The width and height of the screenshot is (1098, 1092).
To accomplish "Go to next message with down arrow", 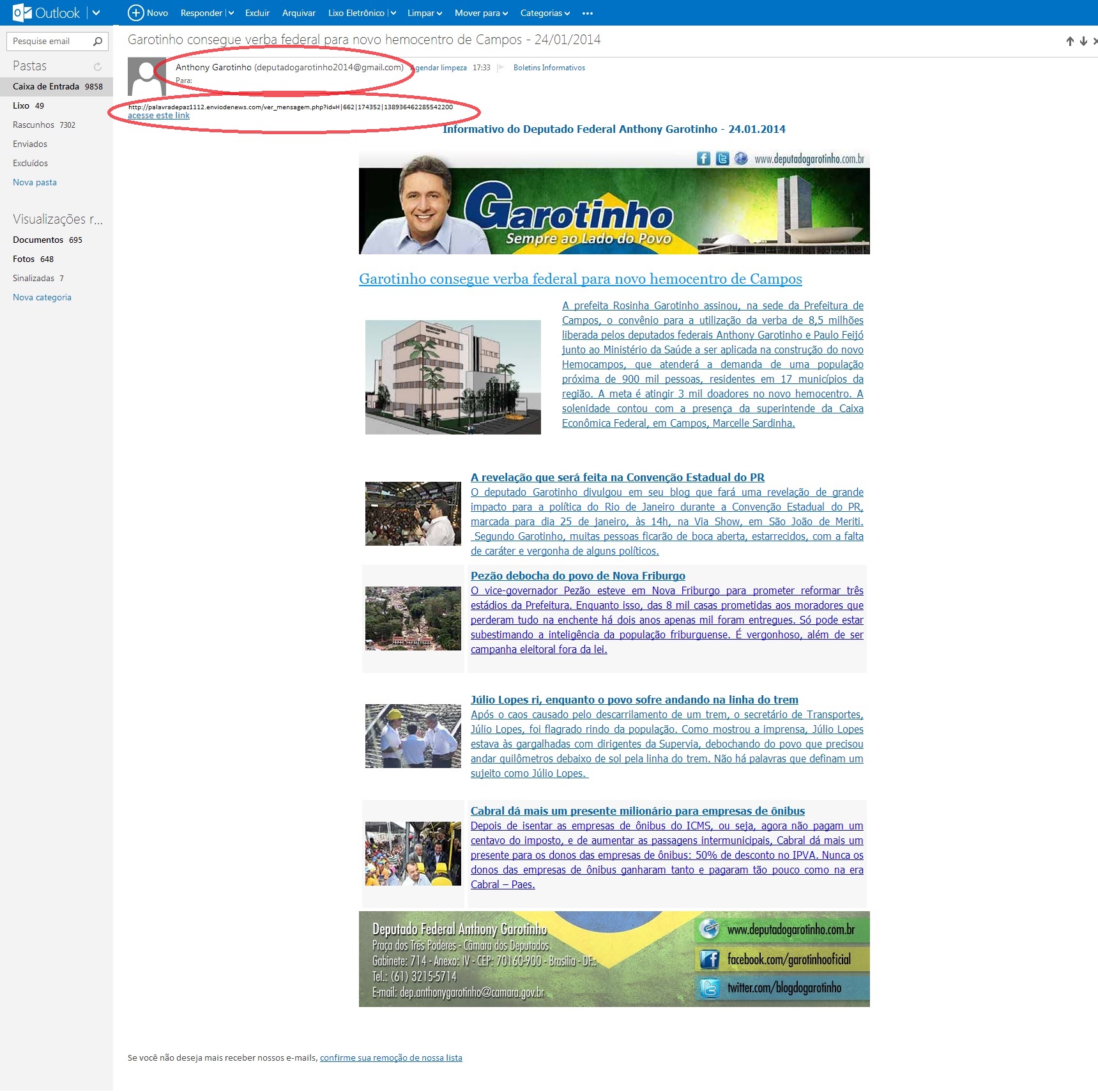I will (x=1083, y=42).
